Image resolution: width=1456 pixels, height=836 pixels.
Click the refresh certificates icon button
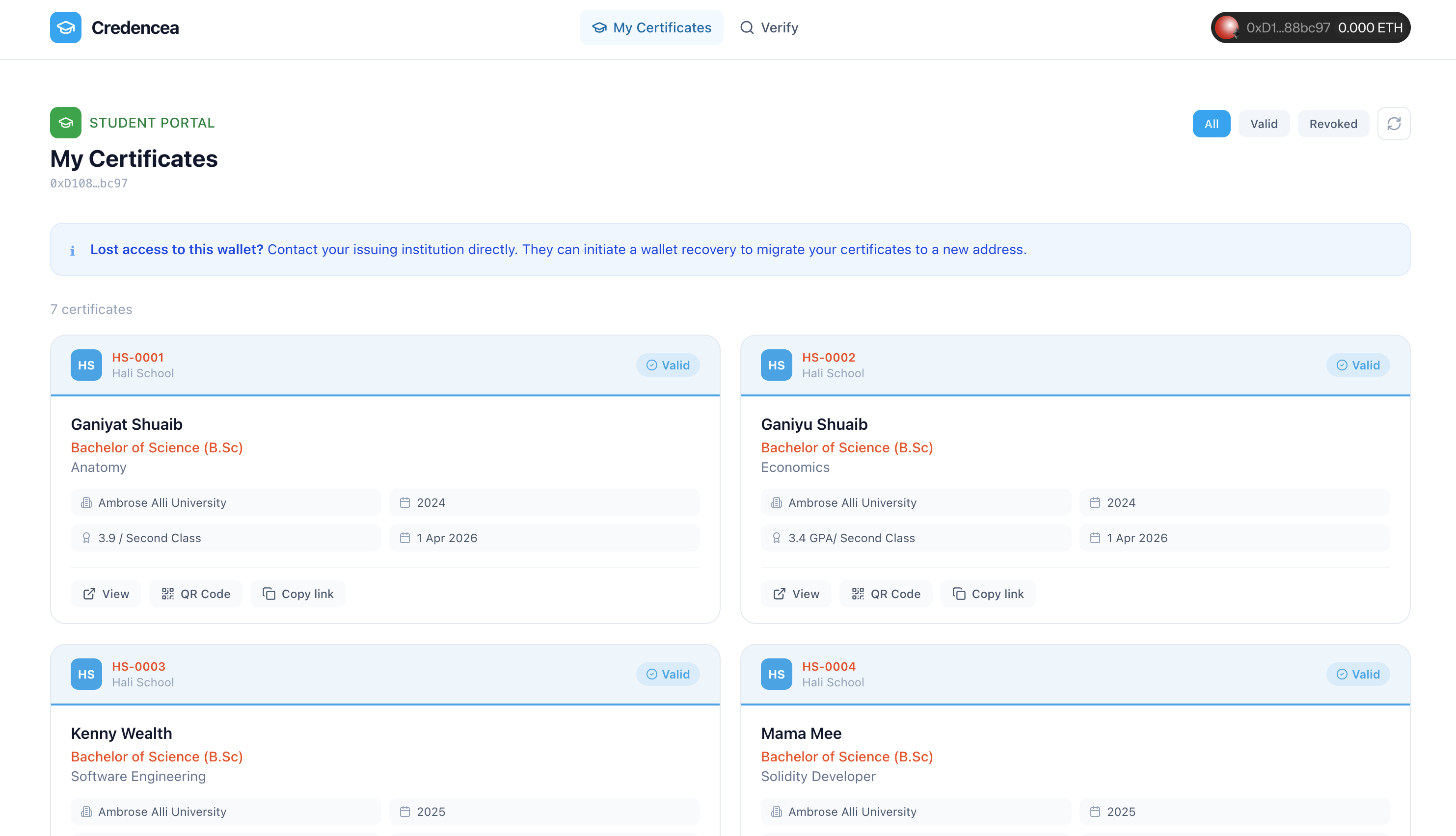point(1393,124)
